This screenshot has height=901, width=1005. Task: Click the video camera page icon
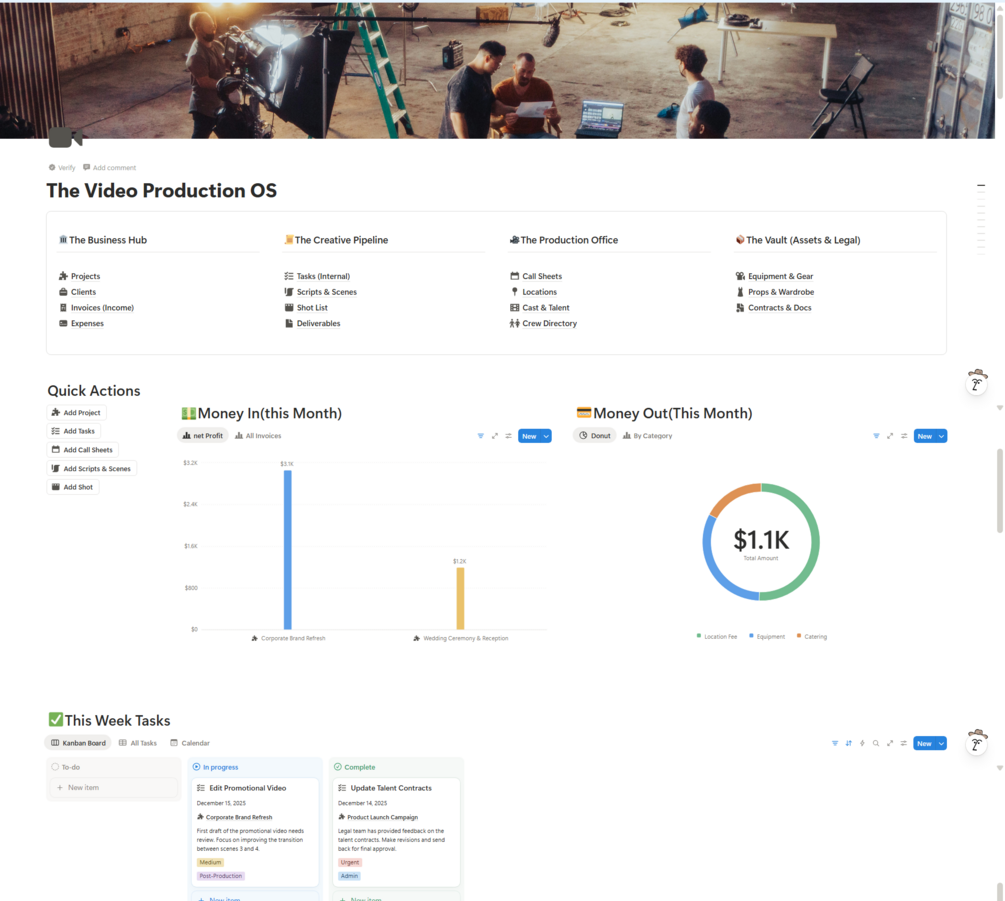tap(65, 136)
